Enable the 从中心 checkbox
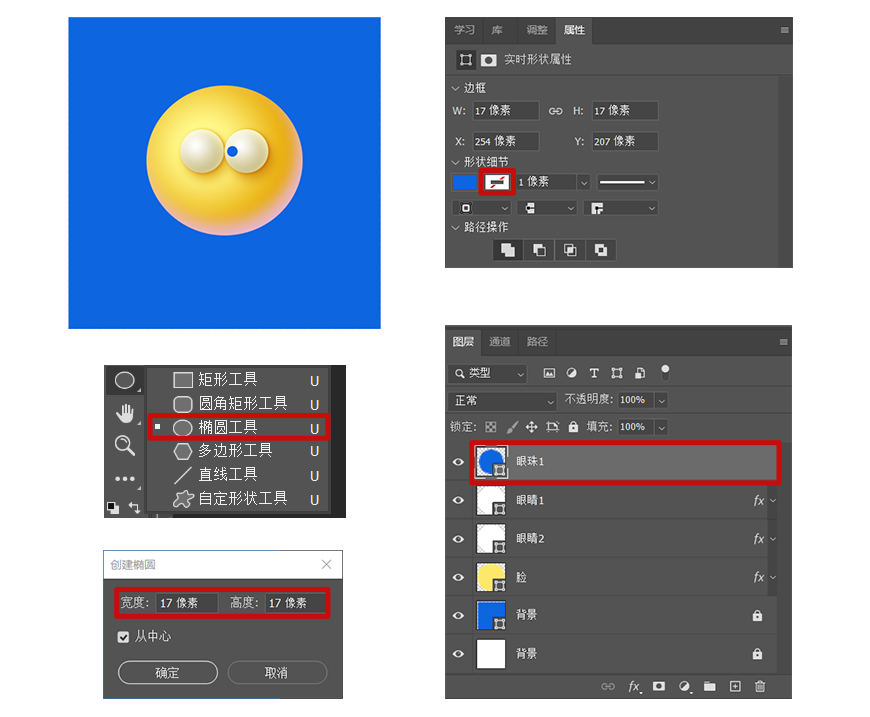Image resolution: width=870 pixels, height=717 pixels. 123,637
